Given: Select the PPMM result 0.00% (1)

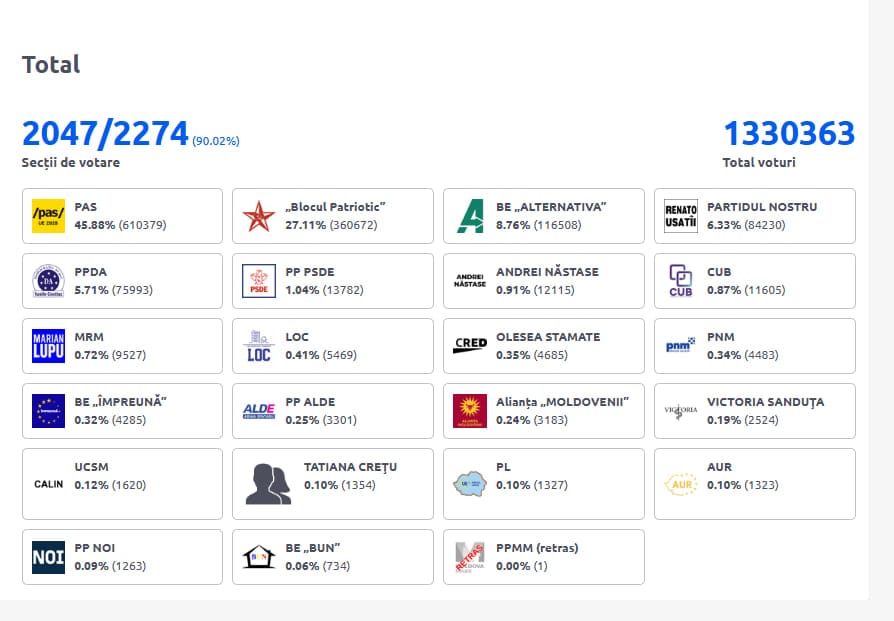Looking at the screenshot, I should pyautogui.click(x=522, y=566).
